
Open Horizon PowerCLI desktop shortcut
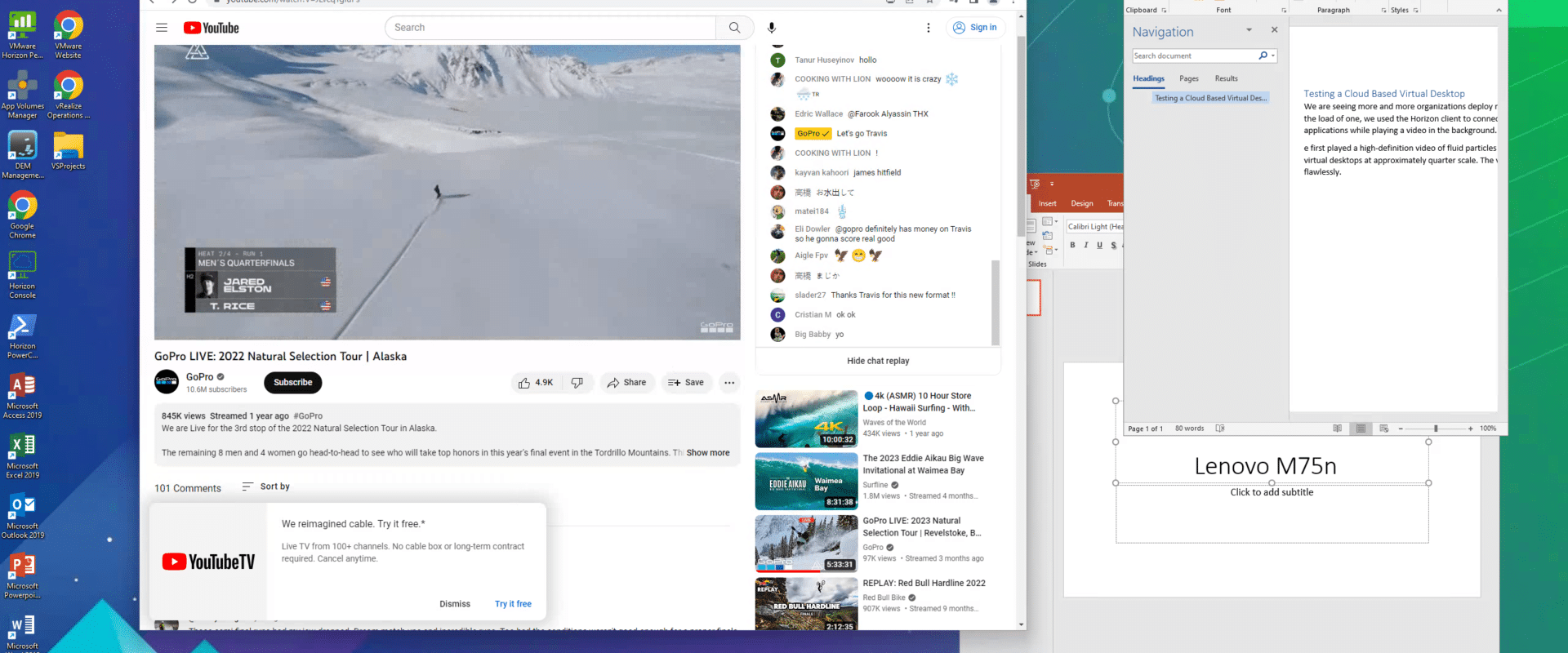click(22, 335)
